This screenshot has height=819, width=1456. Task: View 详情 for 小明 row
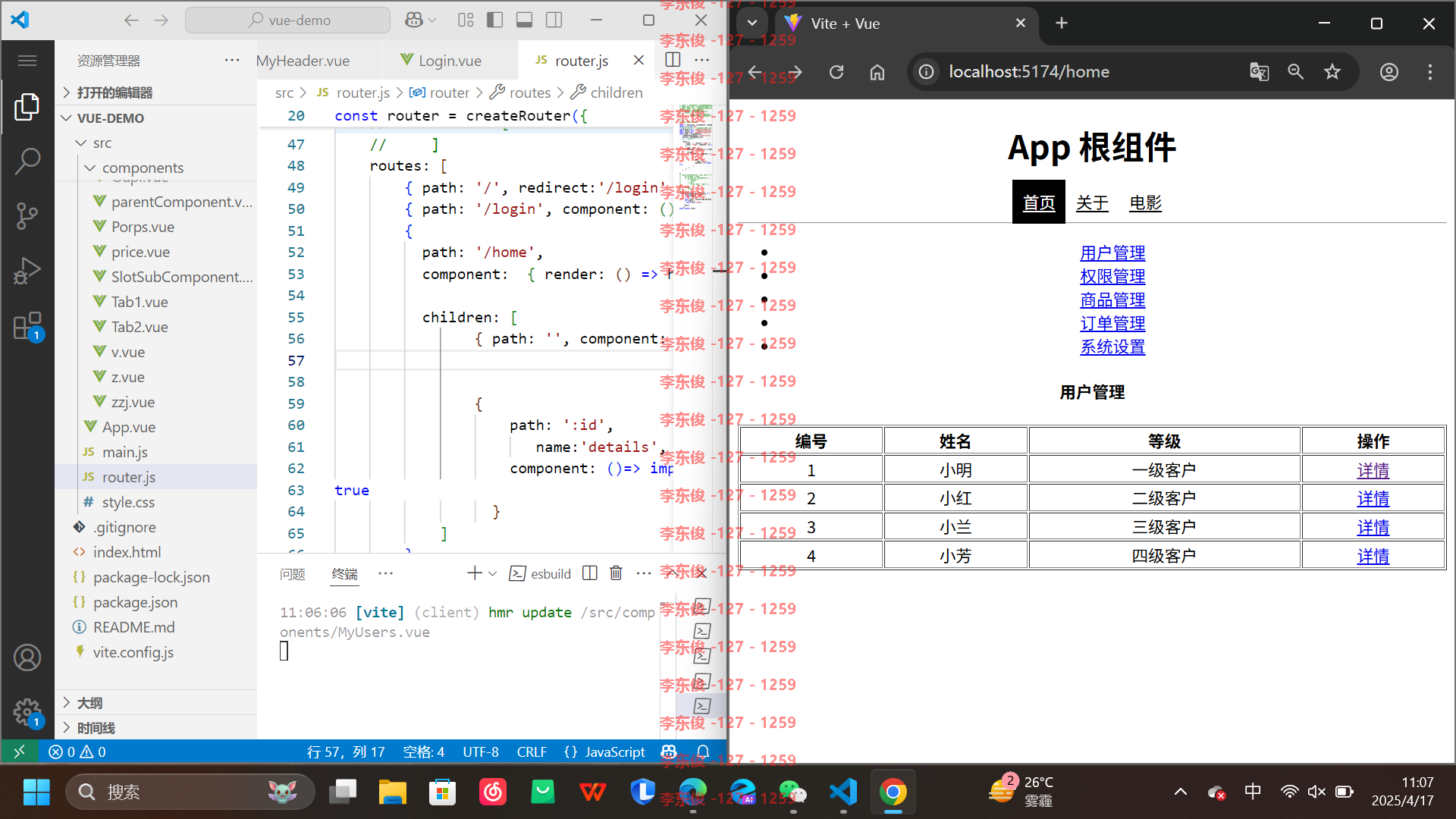tap(1373, 471)
